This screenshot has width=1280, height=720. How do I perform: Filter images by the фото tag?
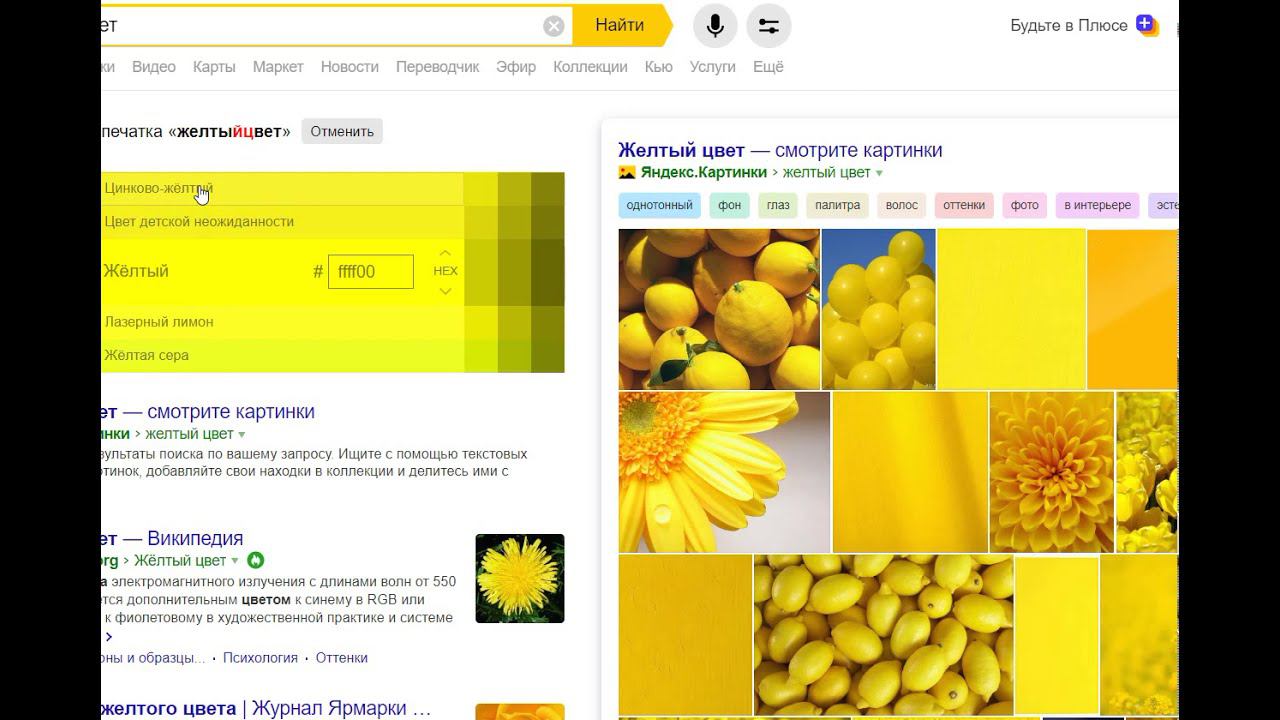(1025, 205)
